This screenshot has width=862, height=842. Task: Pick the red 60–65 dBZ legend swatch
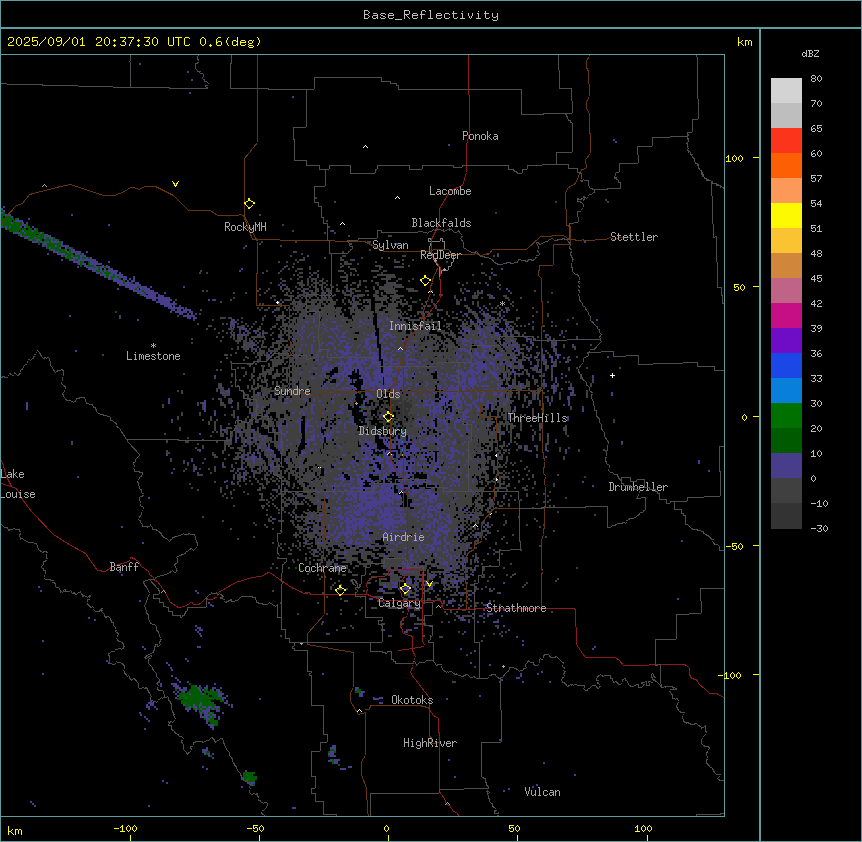click(x=786, y=140)
